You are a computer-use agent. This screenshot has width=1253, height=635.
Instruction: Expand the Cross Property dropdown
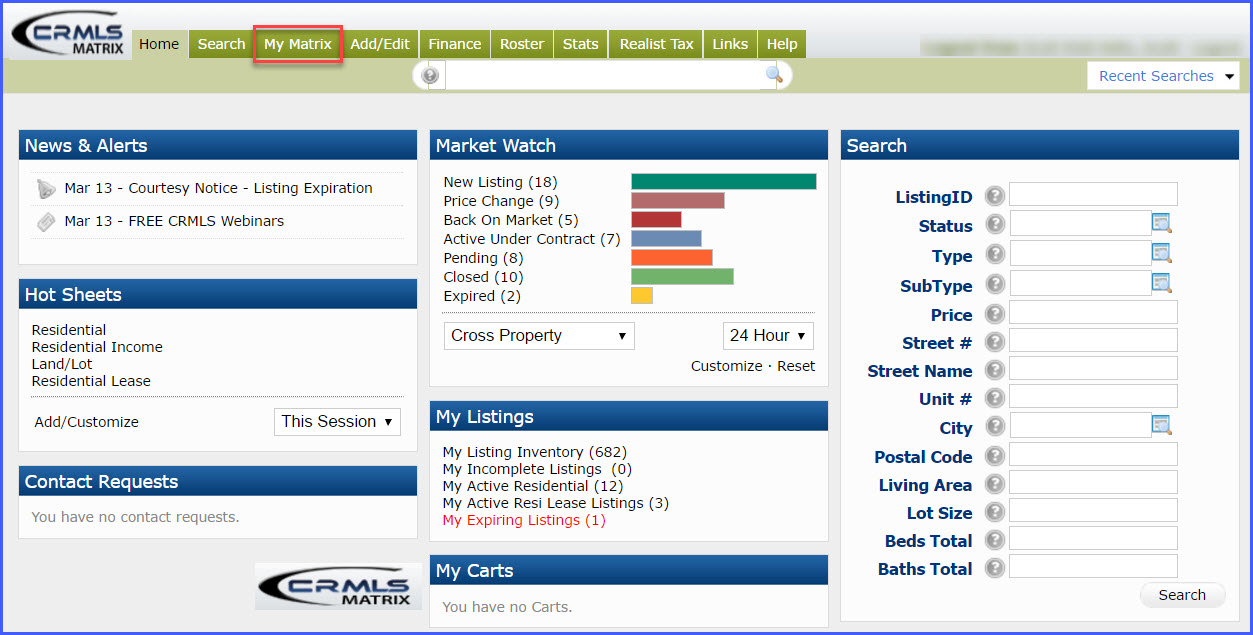(x=539, y=336)
